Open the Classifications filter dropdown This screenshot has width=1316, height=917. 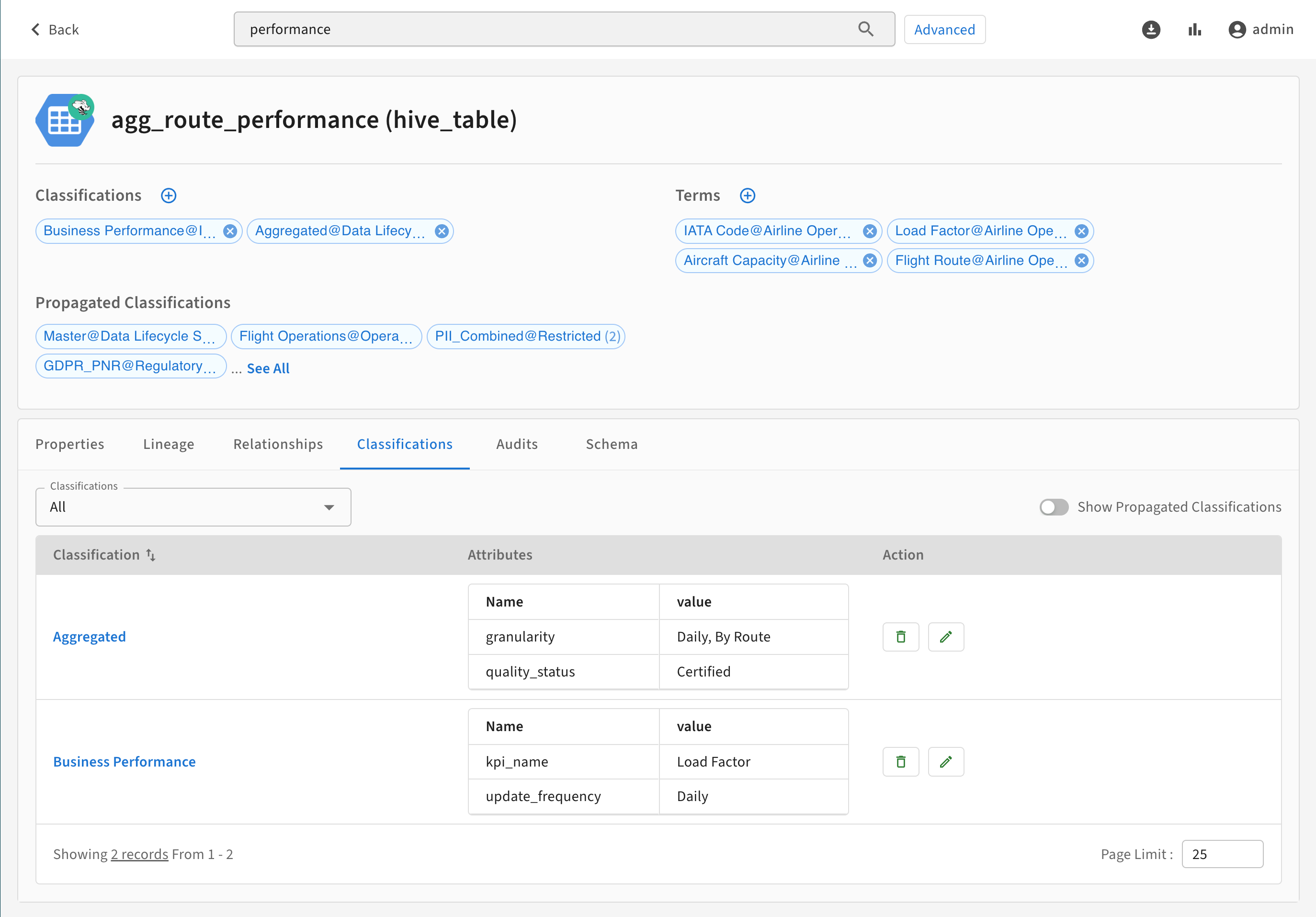point(193,507)
